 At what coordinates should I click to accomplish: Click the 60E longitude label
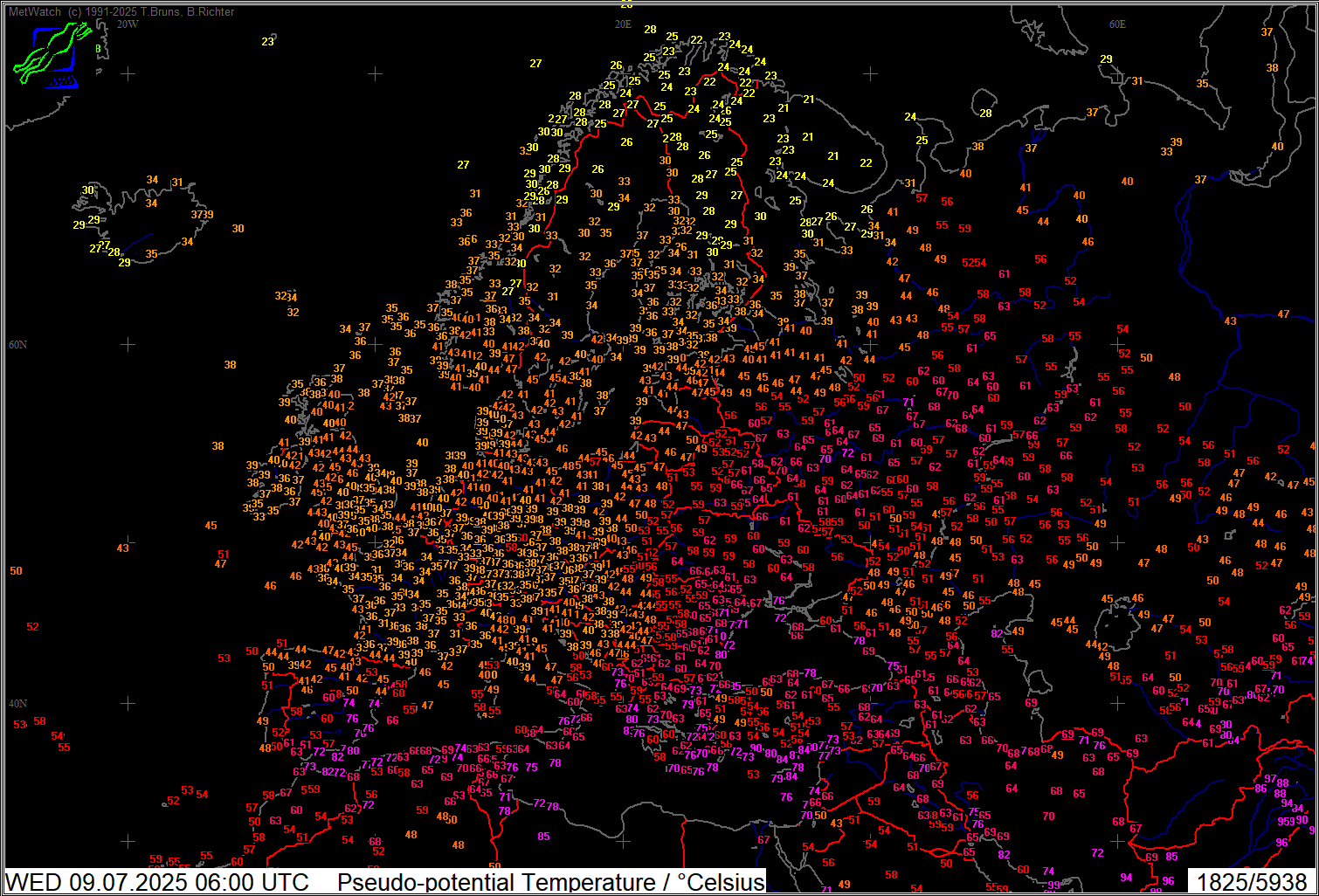1117,24
